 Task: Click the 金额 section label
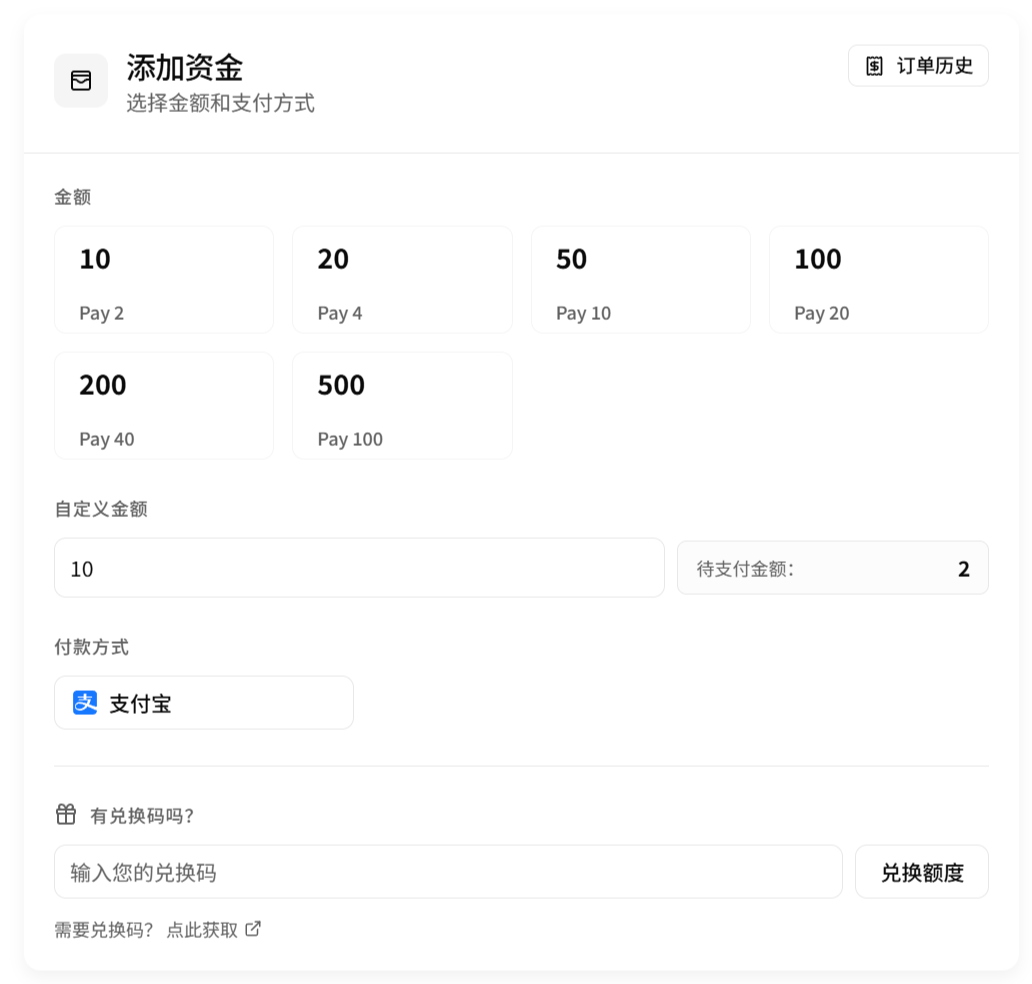pos(72,197)
